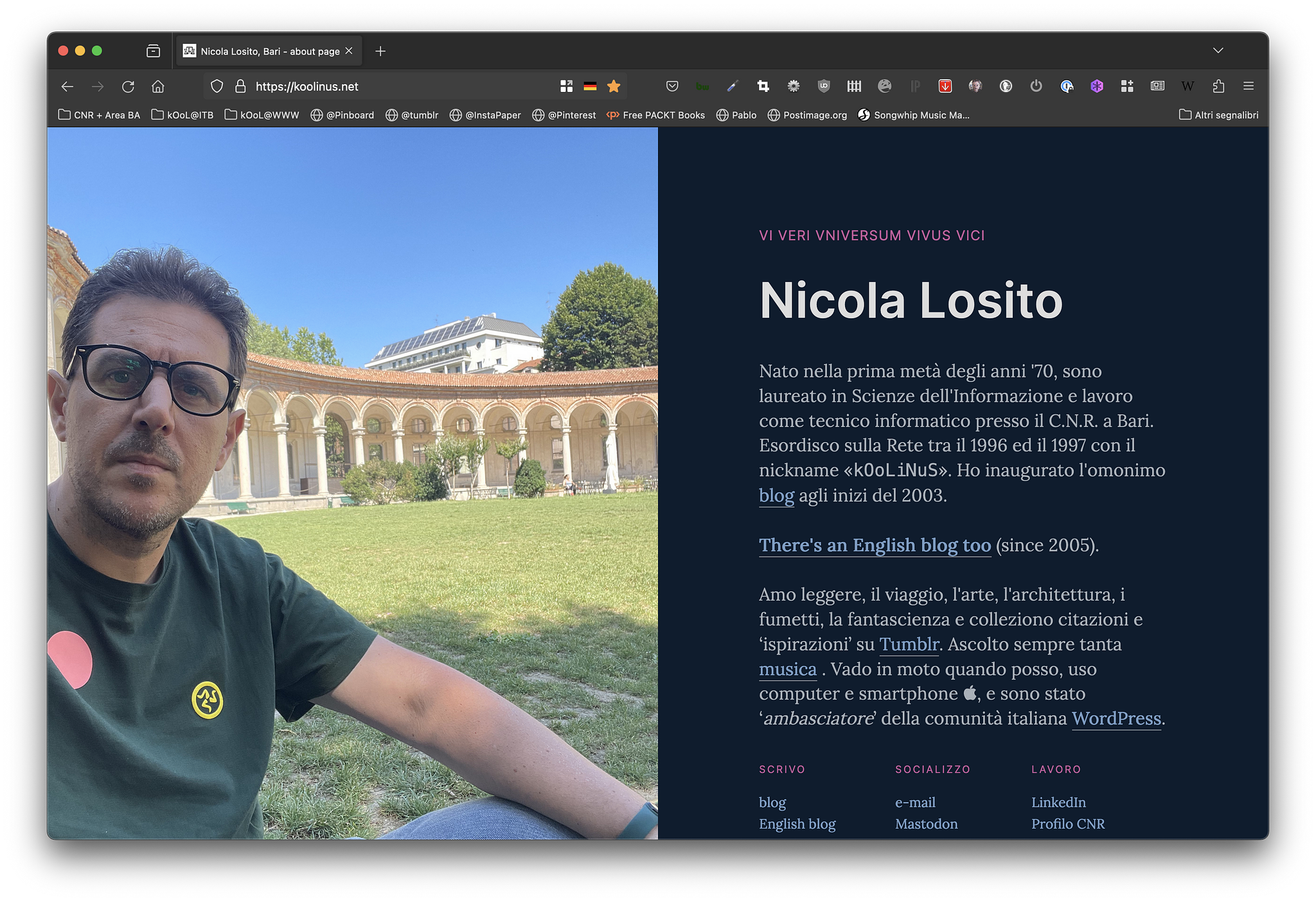The height and width of the screenshot is (902, 1316).
Task: Follow the WordPress link
Action: pos(1116,719)
